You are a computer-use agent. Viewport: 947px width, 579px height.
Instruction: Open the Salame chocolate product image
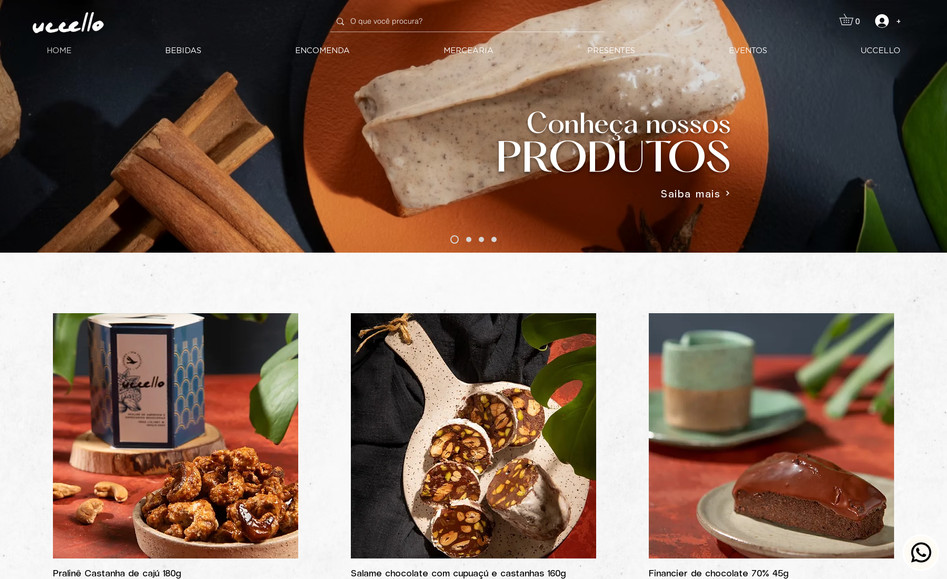pyautogui.click(x=473, y=435)
